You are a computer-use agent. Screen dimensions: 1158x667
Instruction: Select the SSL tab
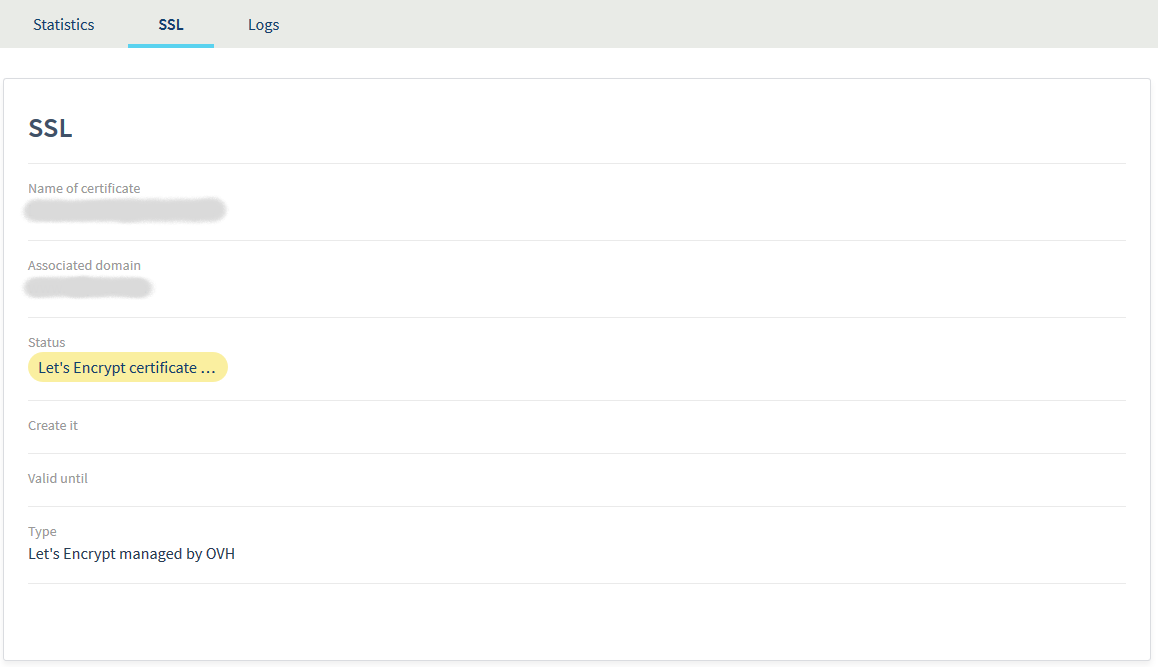tap(170, 24)
